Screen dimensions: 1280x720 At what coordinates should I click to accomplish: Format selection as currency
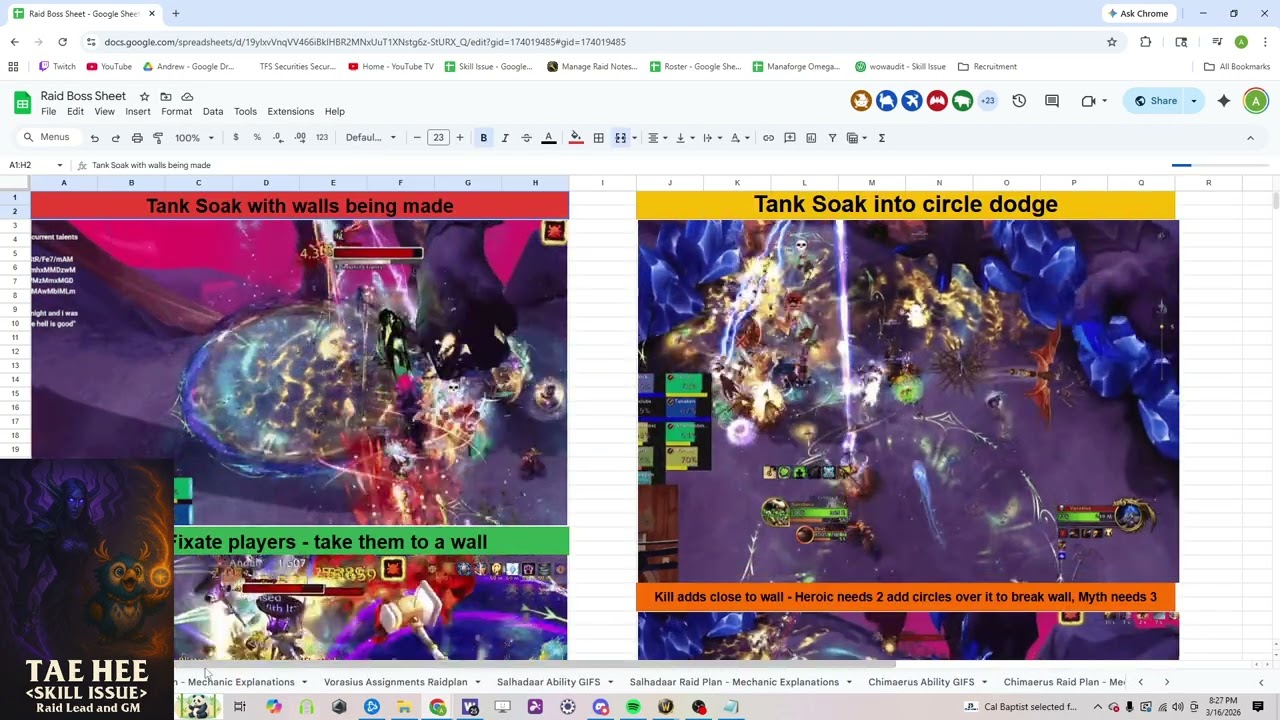(x=236, y=138)
